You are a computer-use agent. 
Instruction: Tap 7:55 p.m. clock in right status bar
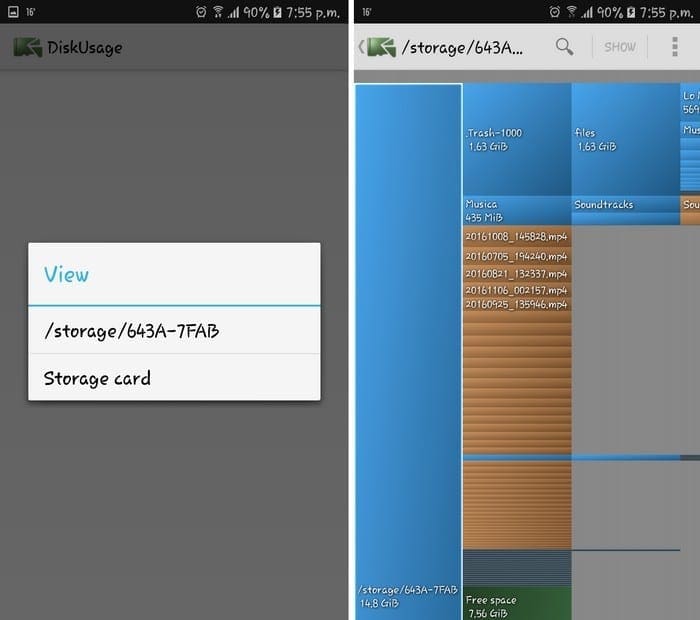(x=666, y=12)
